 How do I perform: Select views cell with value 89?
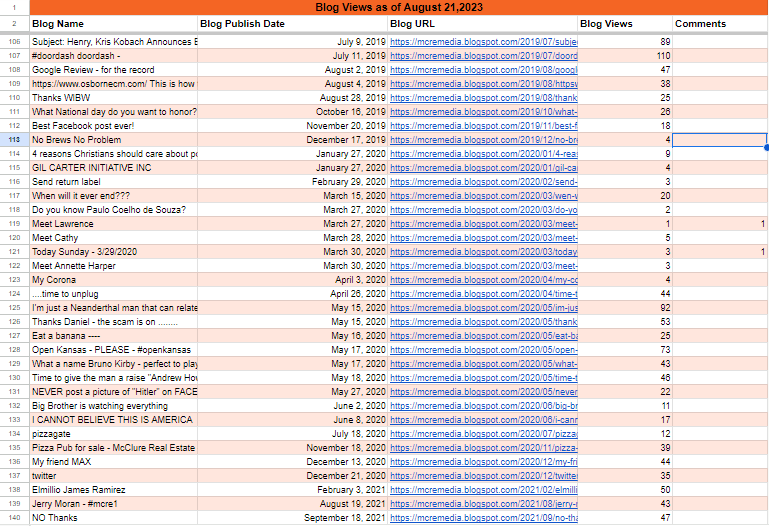point(625,42)
